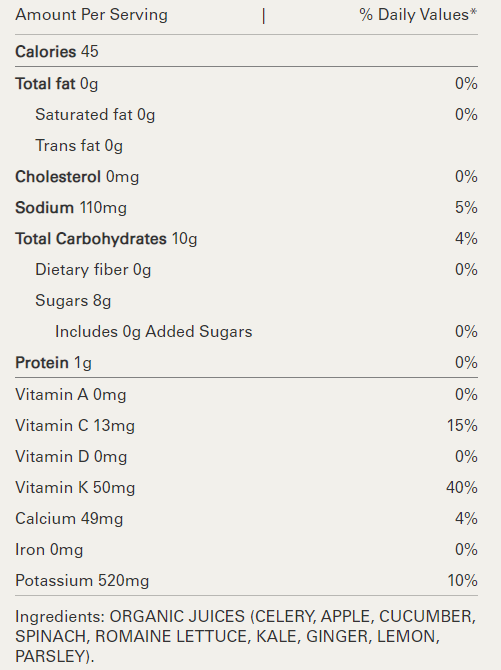Click Trans fat 0g entry
501x670 pixels.
click(x=79, y=146)
